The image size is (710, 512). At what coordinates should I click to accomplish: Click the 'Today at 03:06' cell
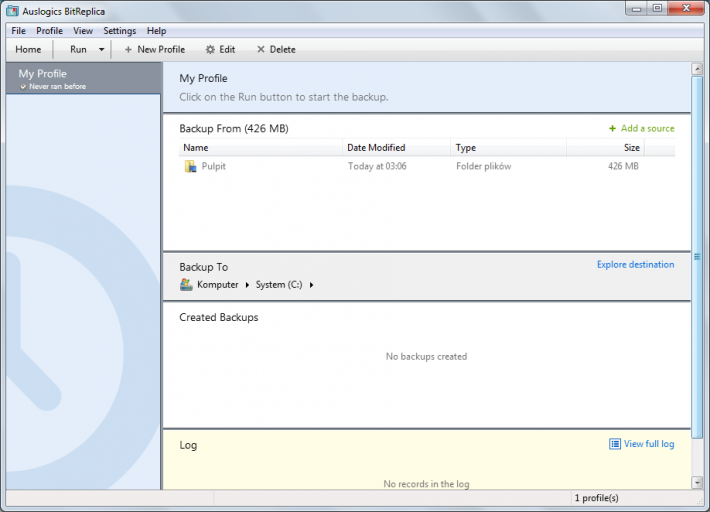(377, 166)
